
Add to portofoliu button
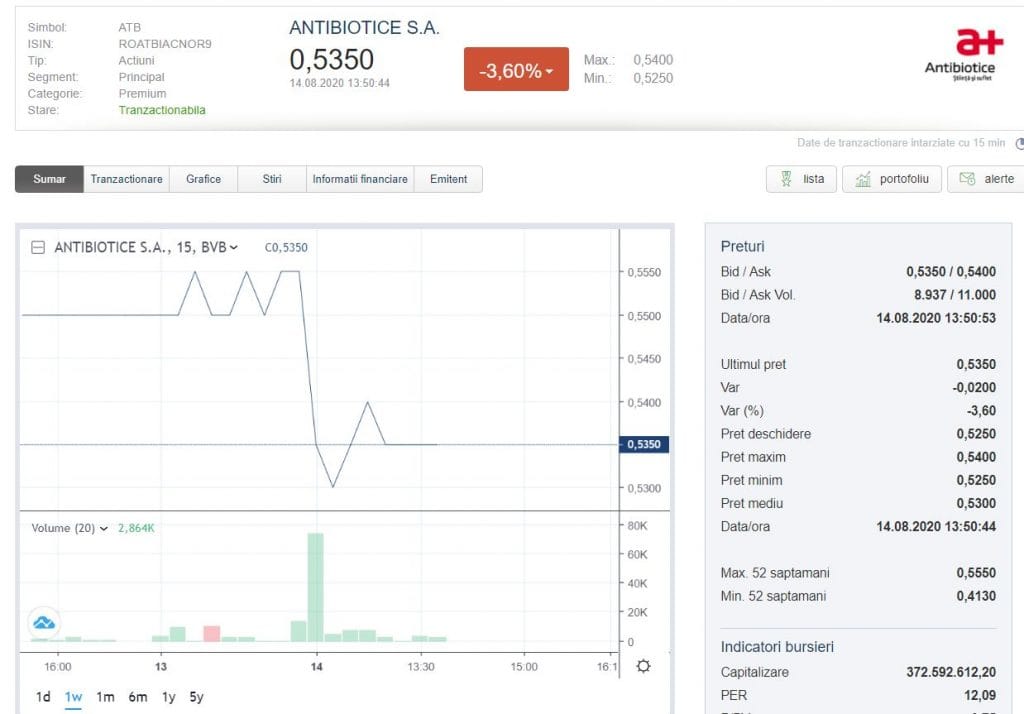892,179
